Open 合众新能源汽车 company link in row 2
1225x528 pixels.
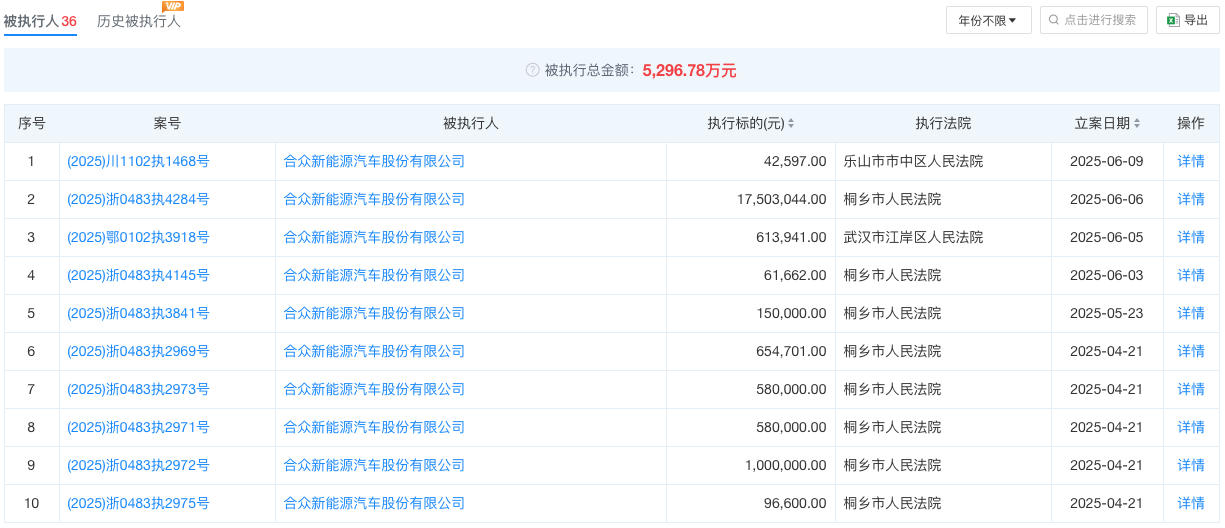pyautogui.click(x=375, y=199)
